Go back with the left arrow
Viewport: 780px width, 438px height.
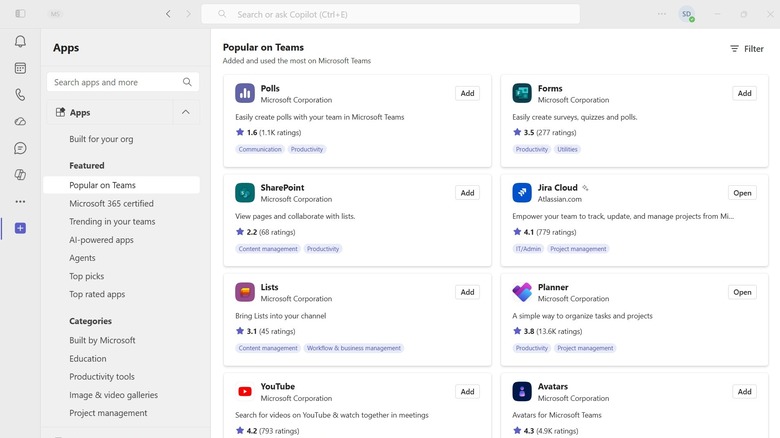click(168, 14)
